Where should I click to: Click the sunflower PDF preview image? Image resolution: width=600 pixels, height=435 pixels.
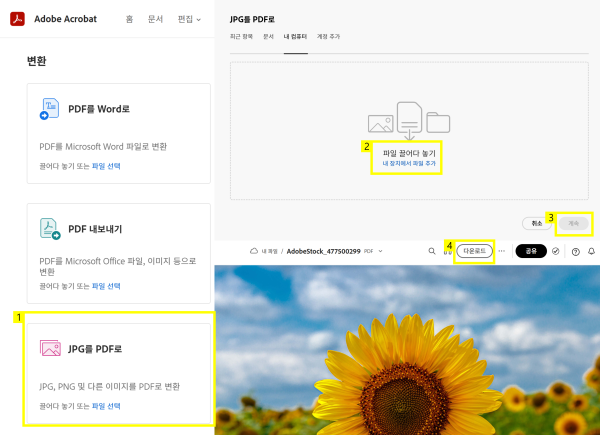[x=407, y=350]
